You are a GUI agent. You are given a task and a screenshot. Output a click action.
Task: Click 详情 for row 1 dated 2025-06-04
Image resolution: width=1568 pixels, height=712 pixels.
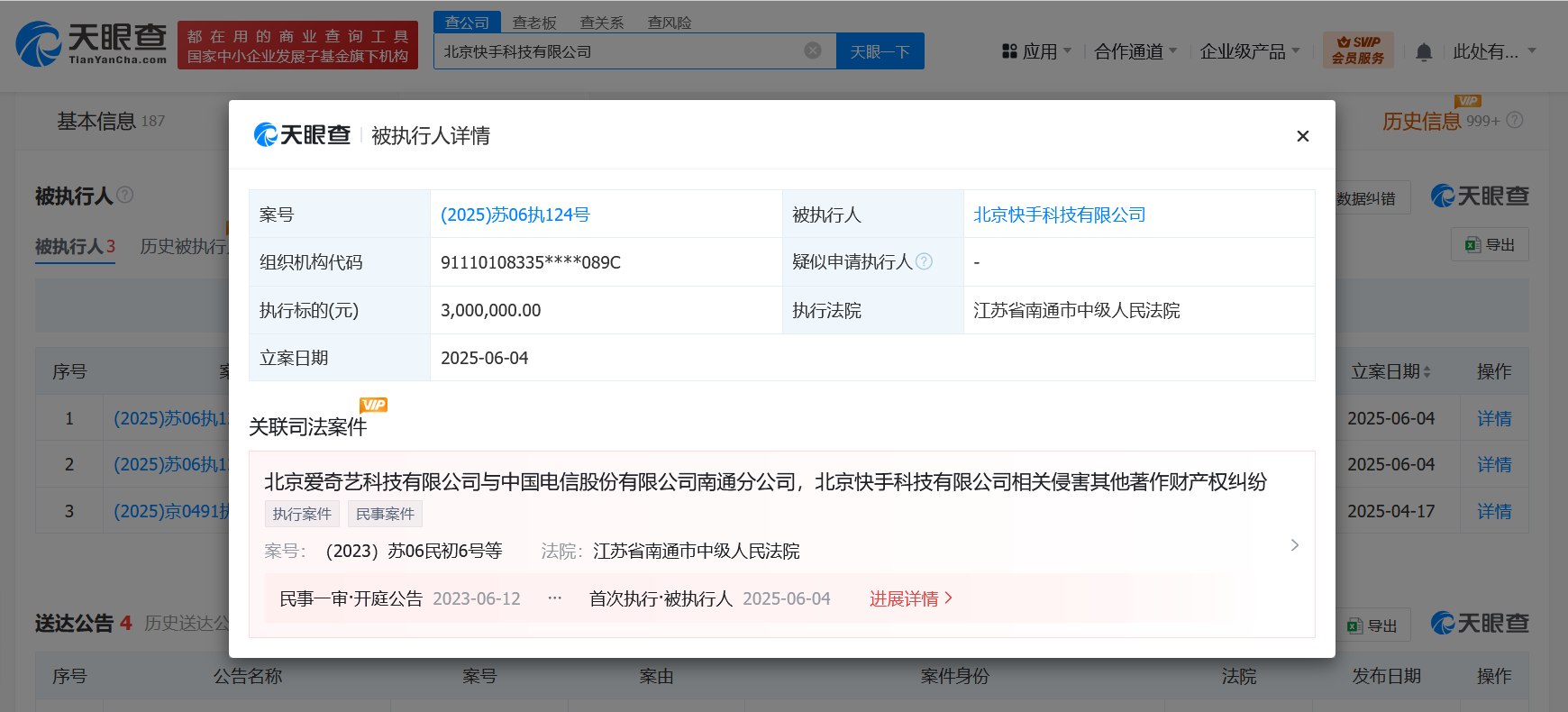pos(1494,418)
